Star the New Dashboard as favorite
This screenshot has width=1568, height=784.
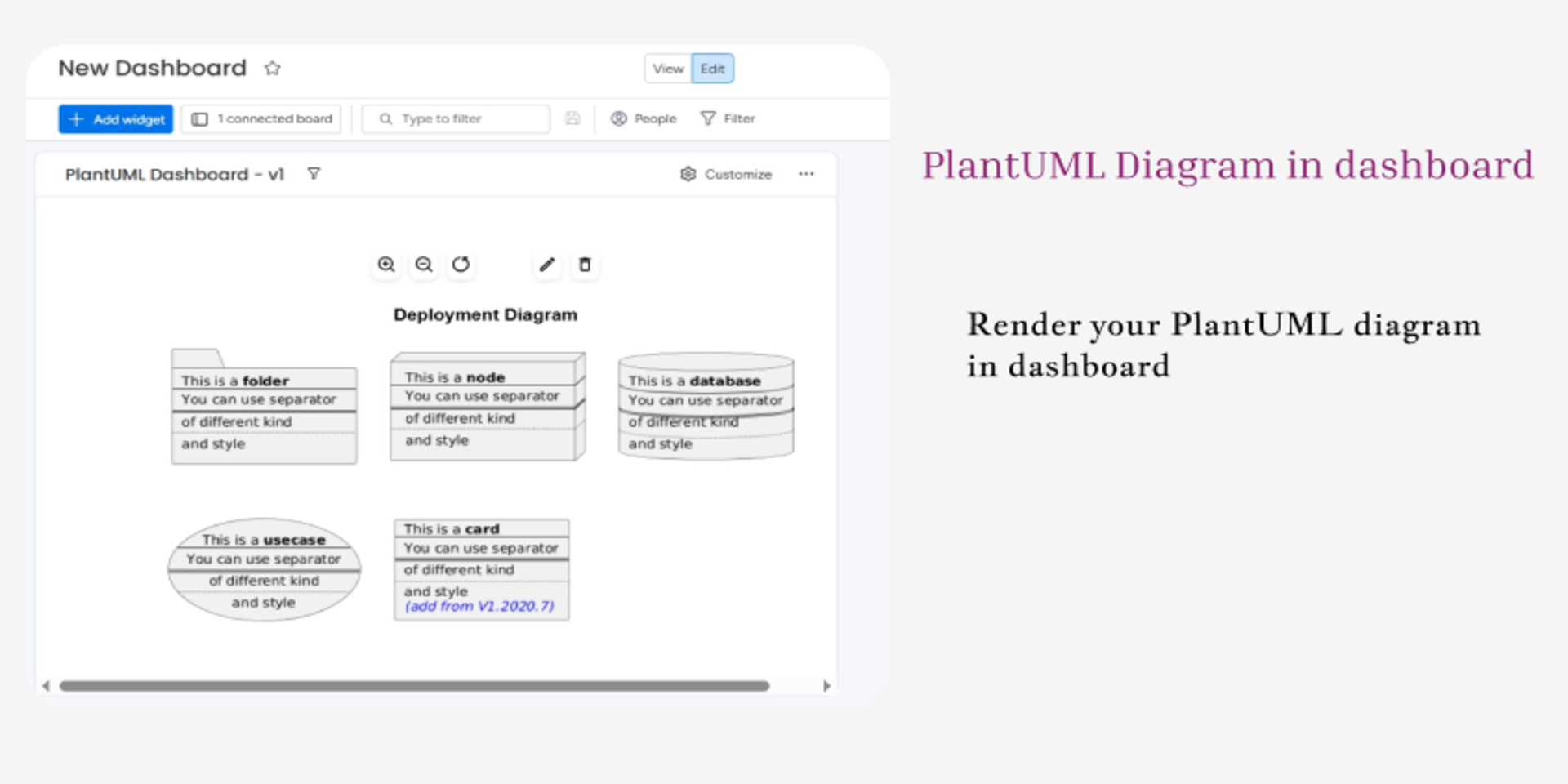coord(273,69)
